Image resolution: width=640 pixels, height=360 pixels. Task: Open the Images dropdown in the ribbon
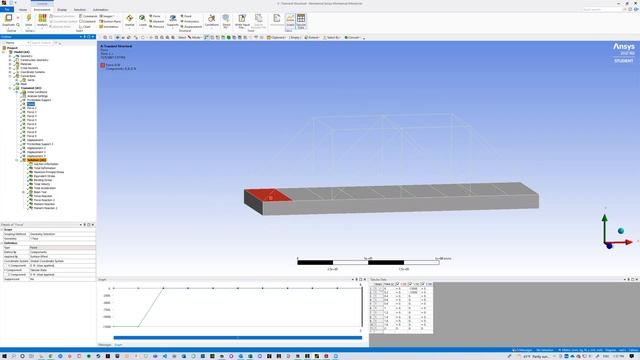[x=107, y=16]
